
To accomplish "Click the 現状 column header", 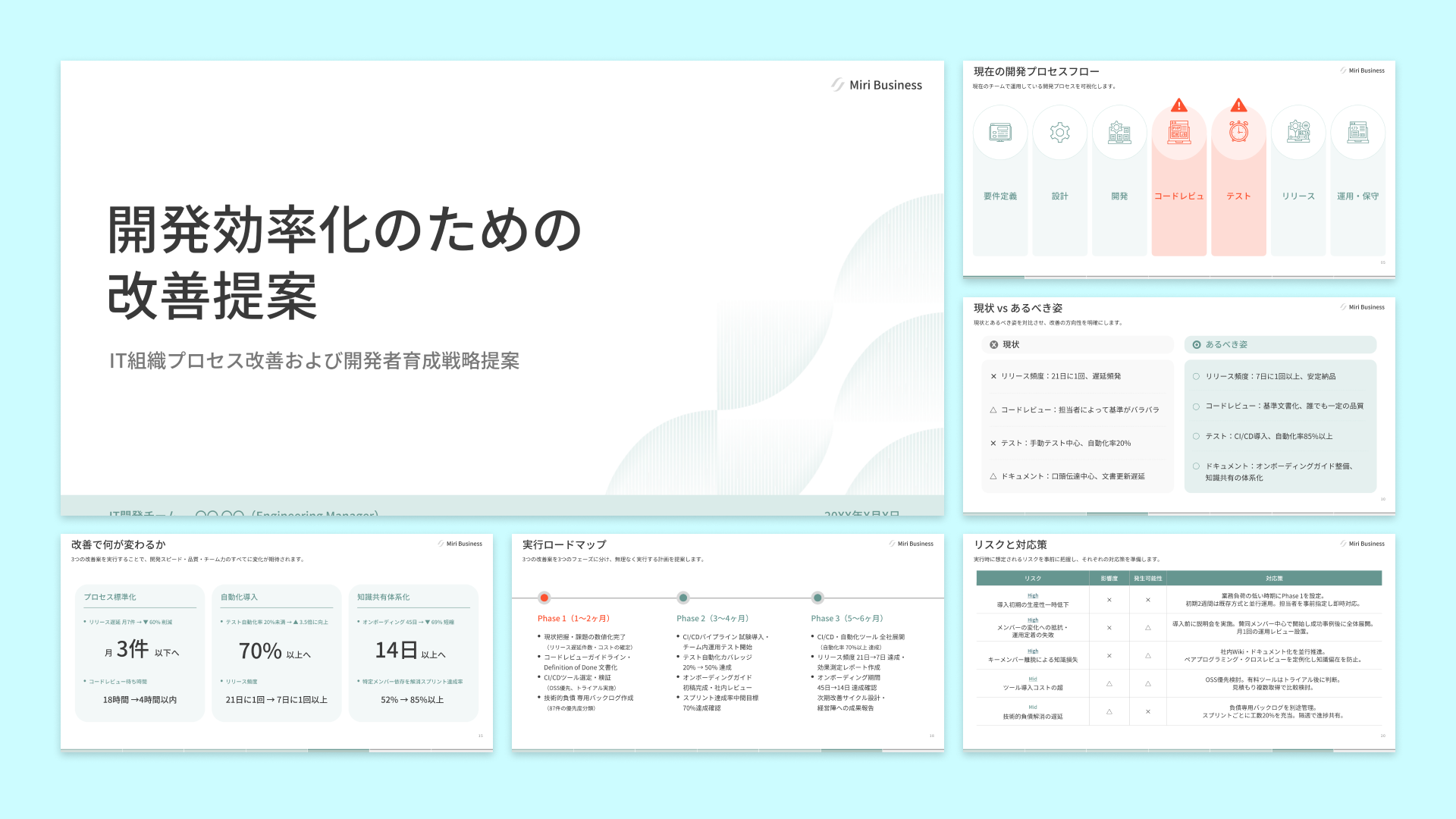I will [1078, 344].
